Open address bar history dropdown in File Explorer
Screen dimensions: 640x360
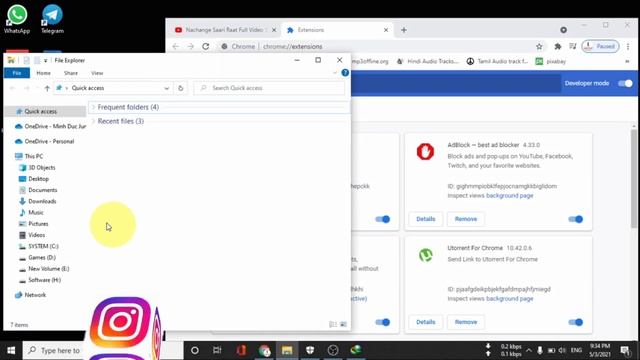pos(167,88)
